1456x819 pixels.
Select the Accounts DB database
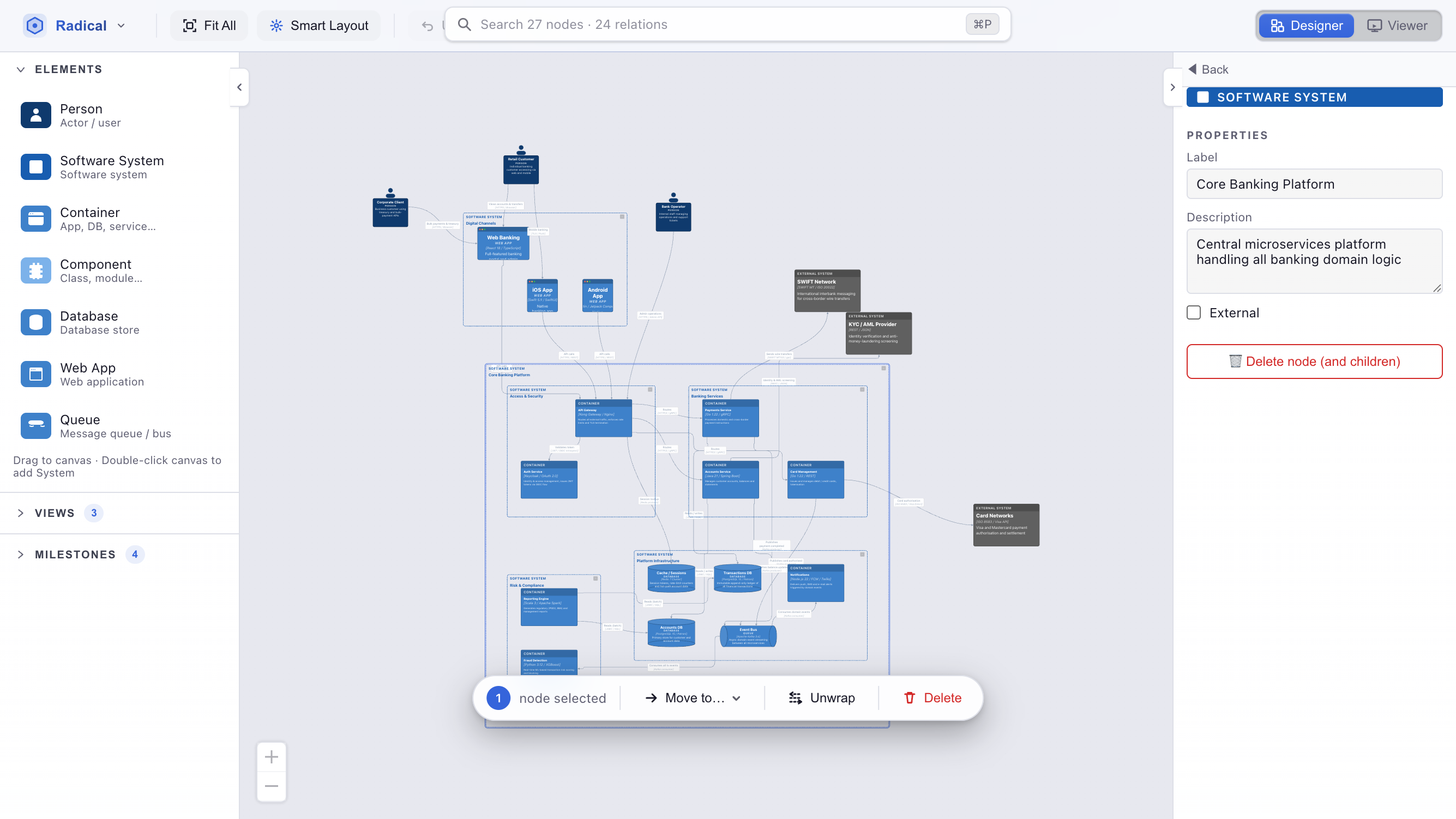tap(671, 633)
